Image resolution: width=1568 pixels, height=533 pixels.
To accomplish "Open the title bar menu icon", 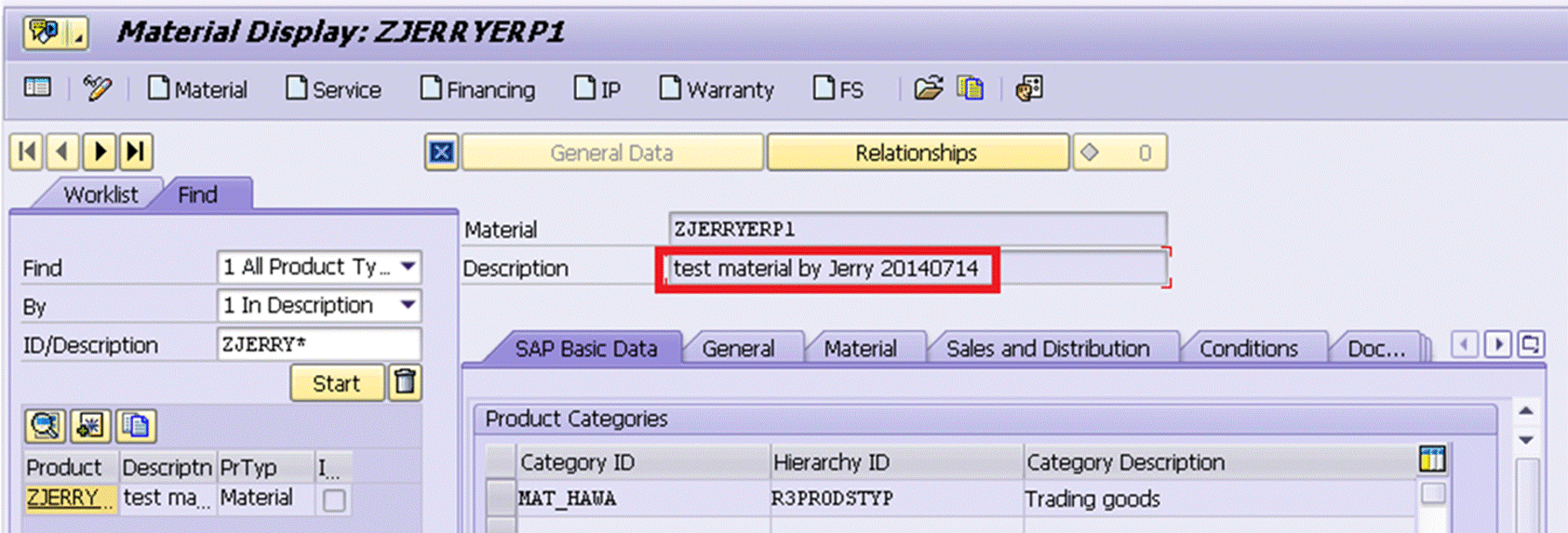I will tap(55, 33).
